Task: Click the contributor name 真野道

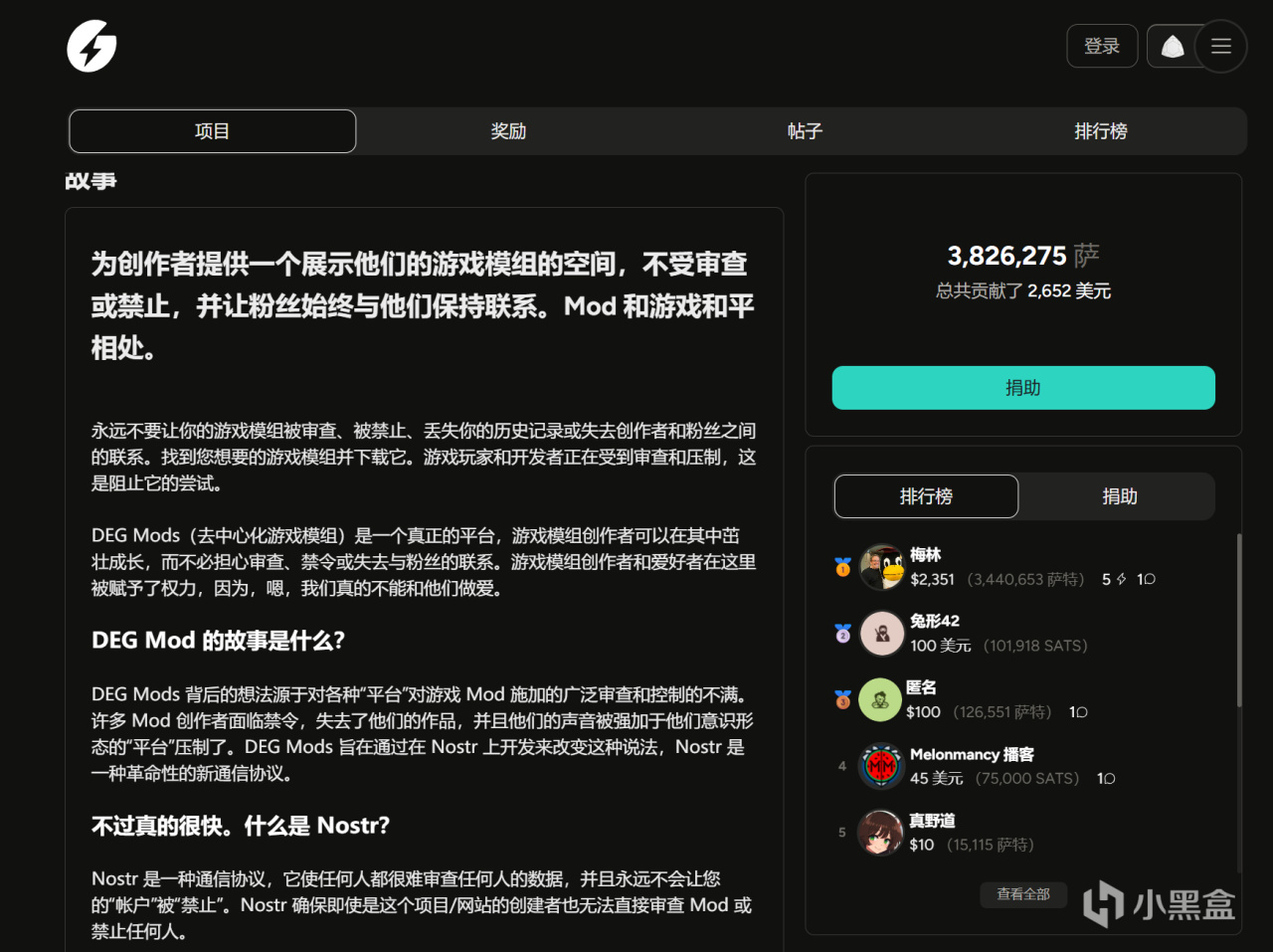Action: [932, 821]
